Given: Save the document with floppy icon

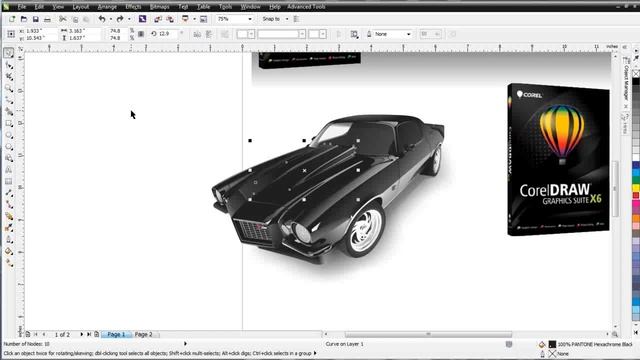Looking at the screenshot, I should pyautogui.click(x=36, y=19).
